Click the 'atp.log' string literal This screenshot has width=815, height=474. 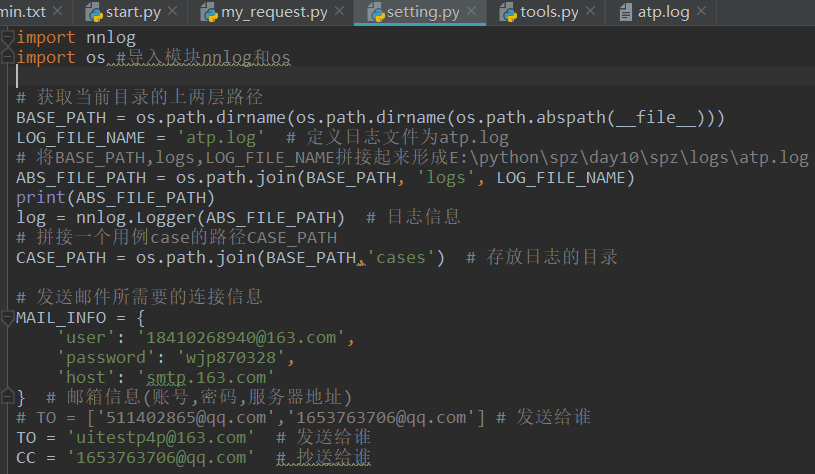[x=221, y=138]
